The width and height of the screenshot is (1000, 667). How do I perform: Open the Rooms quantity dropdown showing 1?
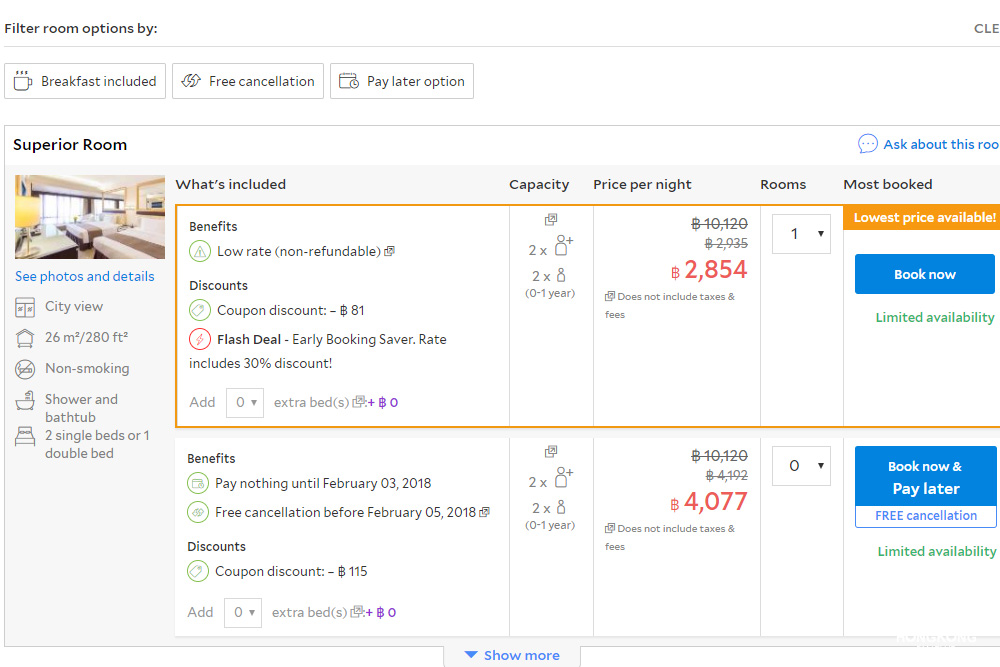click(801, 234)
